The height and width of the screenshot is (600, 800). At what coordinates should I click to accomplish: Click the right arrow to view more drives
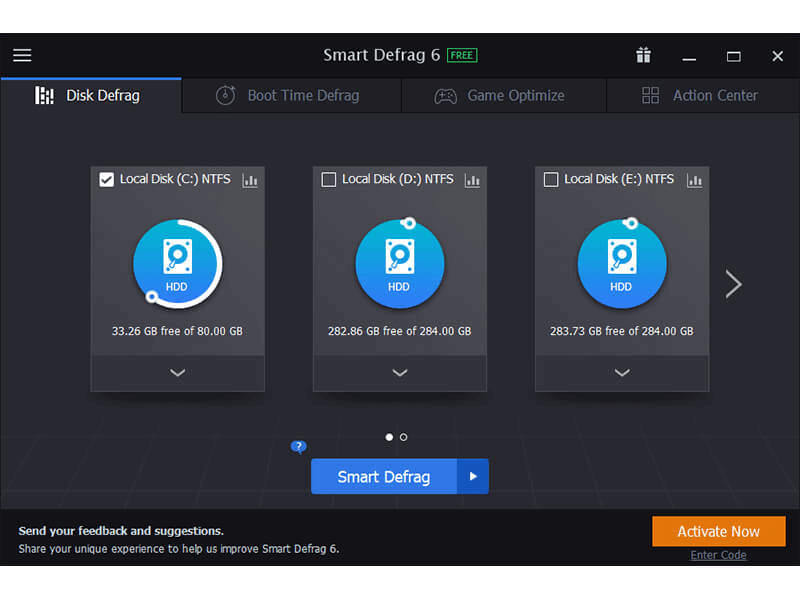[733, 284]
